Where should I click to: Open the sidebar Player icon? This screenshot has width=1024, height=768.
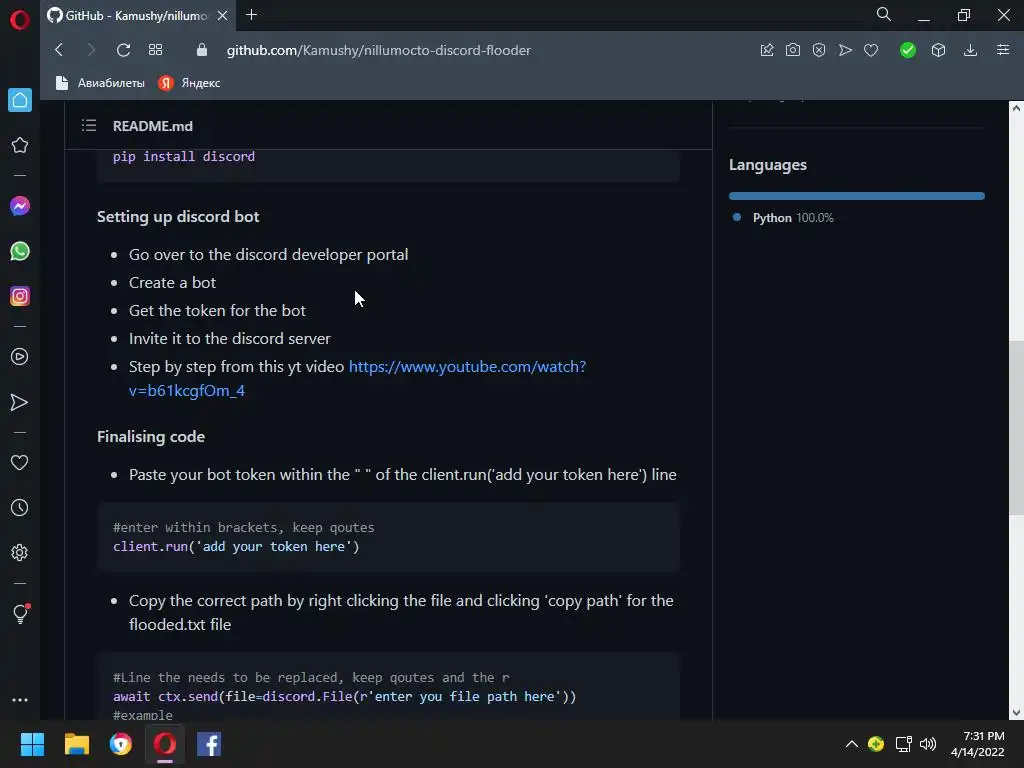pyautogui.click(x=20, y=357)
